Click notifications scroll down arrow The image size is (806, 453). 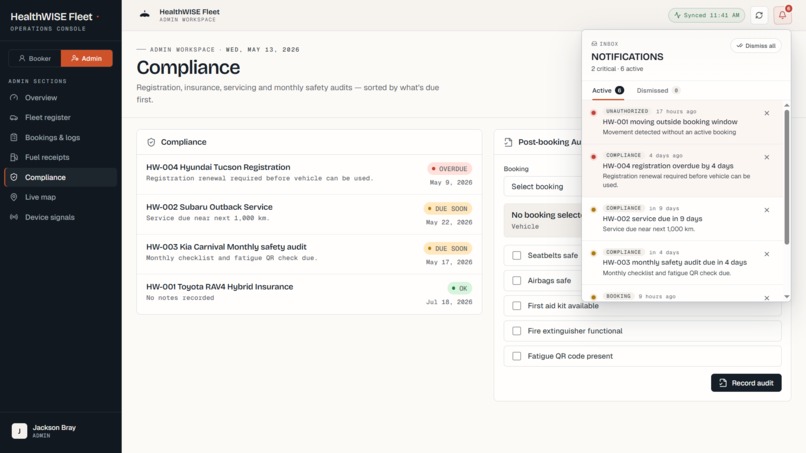[x=786, y=297]
